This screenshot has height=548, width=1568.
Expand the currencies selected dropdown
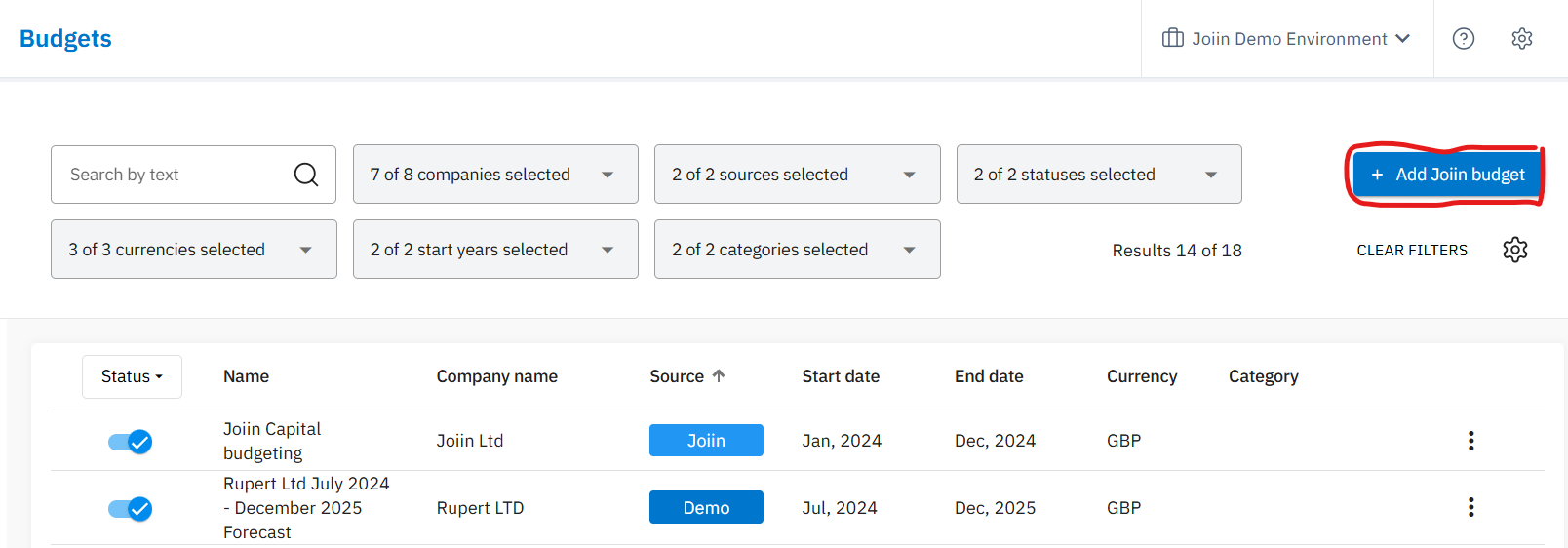pos(194,250)
